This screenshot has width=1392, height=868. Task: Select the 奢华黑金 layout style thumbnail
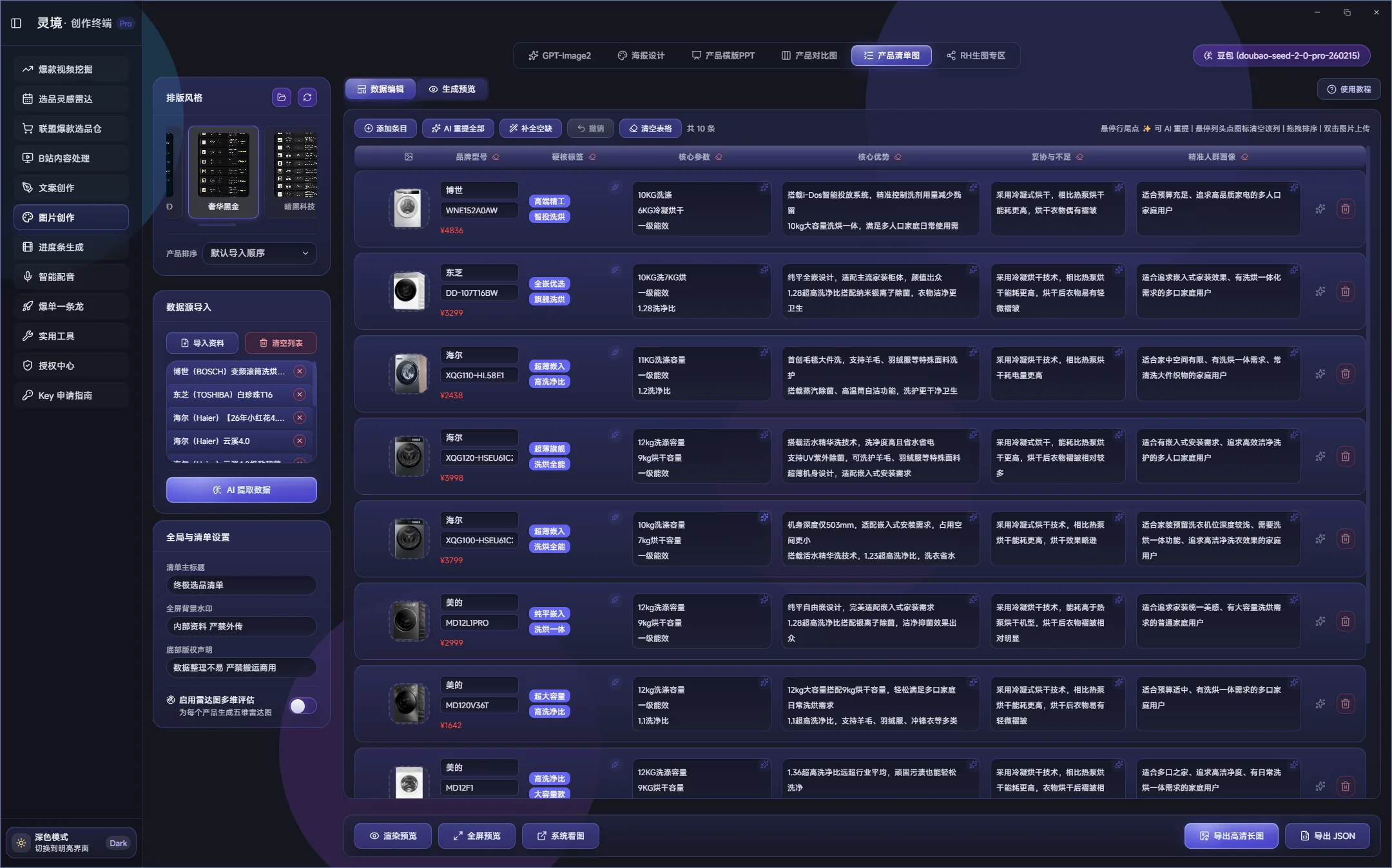(224, 172)
